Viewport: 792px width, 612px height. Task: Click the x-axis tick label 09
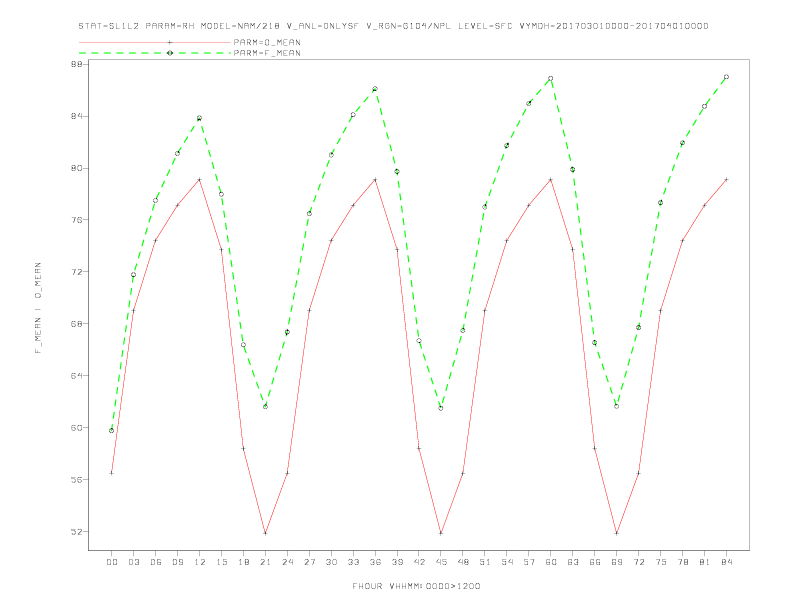177,562
